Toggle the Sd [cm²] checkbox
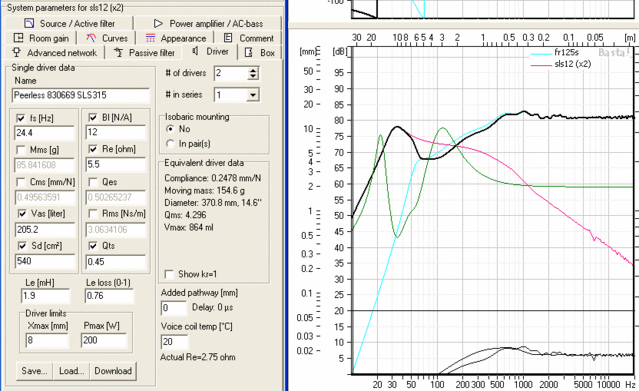The width and height of the screenshot is (639, 391). click(22, 245)
